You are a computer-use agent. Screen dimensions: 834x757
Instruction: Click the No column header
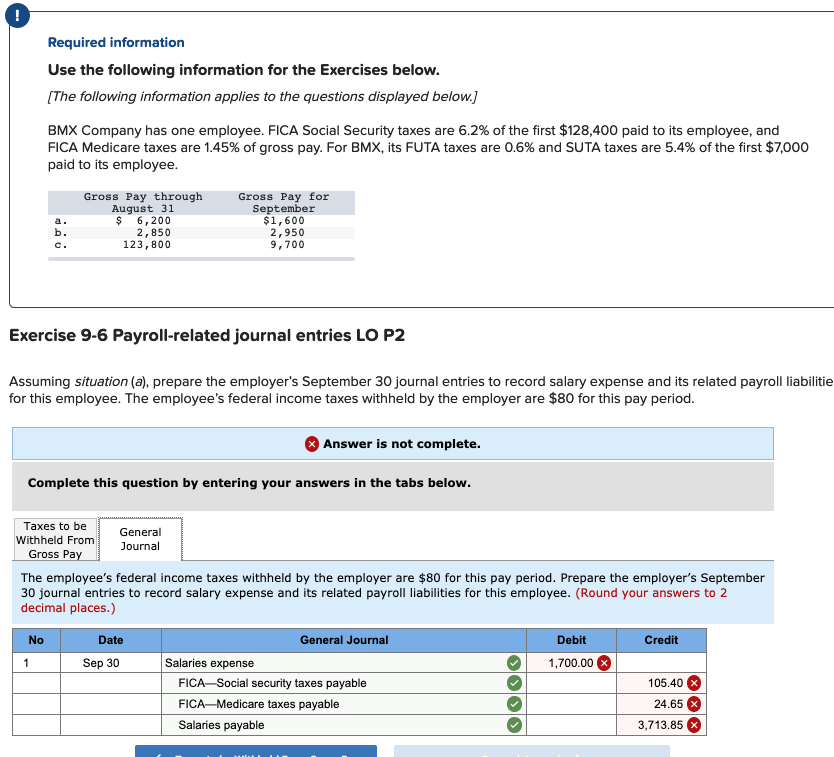(36, 640)
